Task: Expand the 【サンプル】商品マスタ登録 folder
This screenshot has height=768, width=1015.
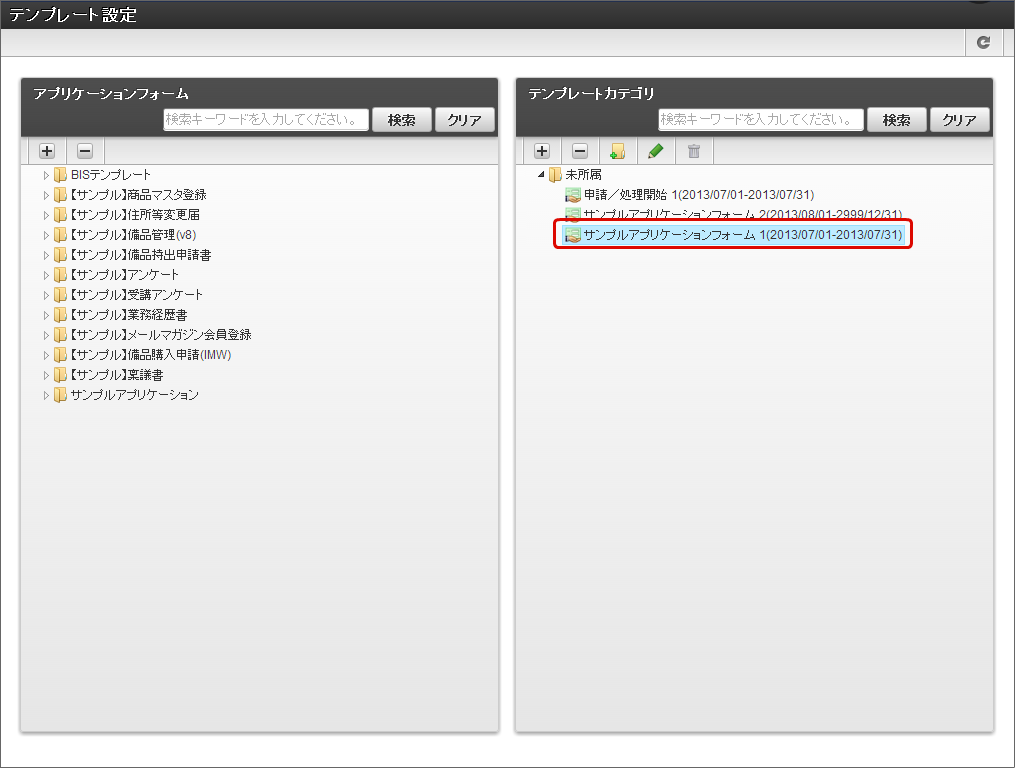Action: click(x=46, y=195)
